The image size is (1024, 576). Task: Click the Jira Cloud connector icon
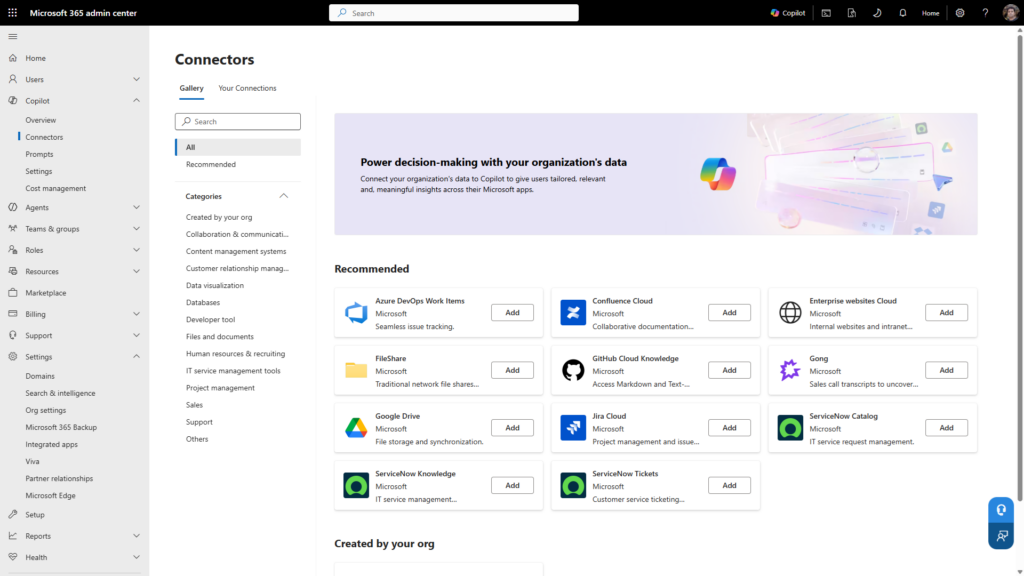point(573,428)
